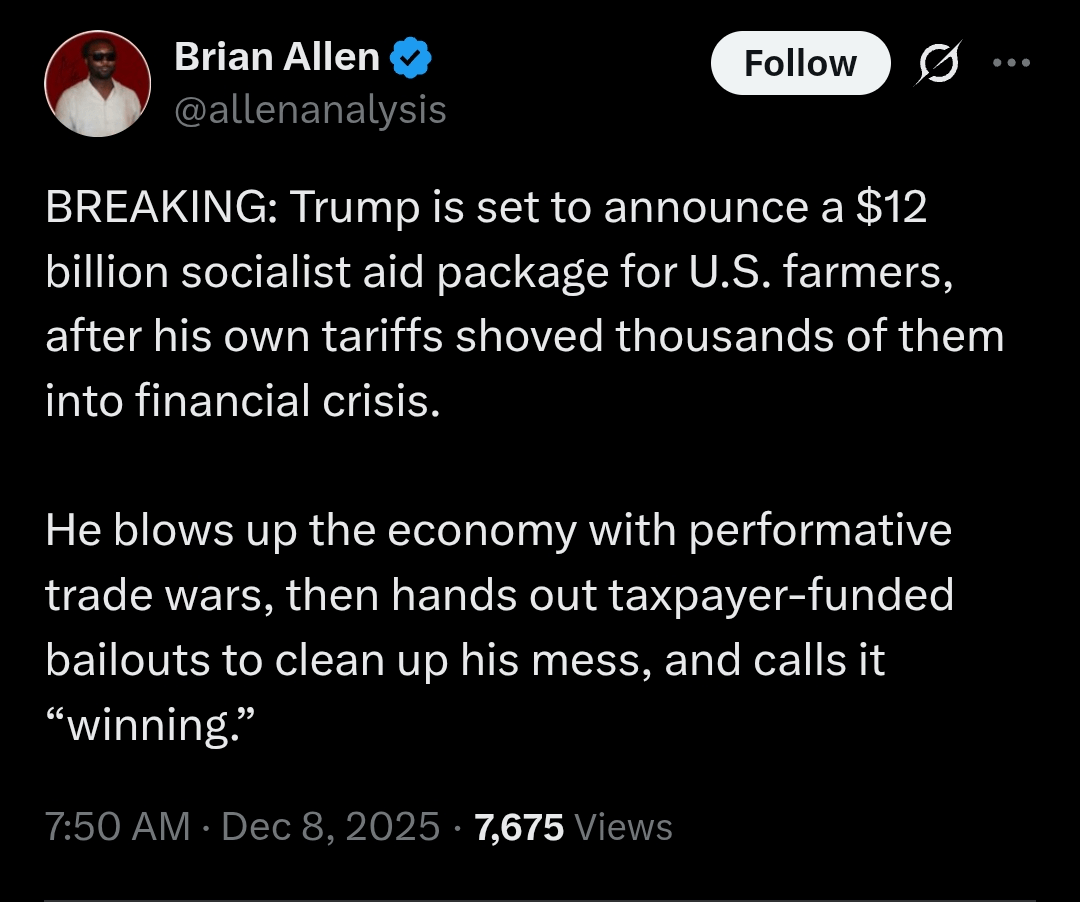Viewport: 1080px width, 902px height.
Task: Click the "trade wars," phrase
Action: pyautogui.click(x=159, y=596)
